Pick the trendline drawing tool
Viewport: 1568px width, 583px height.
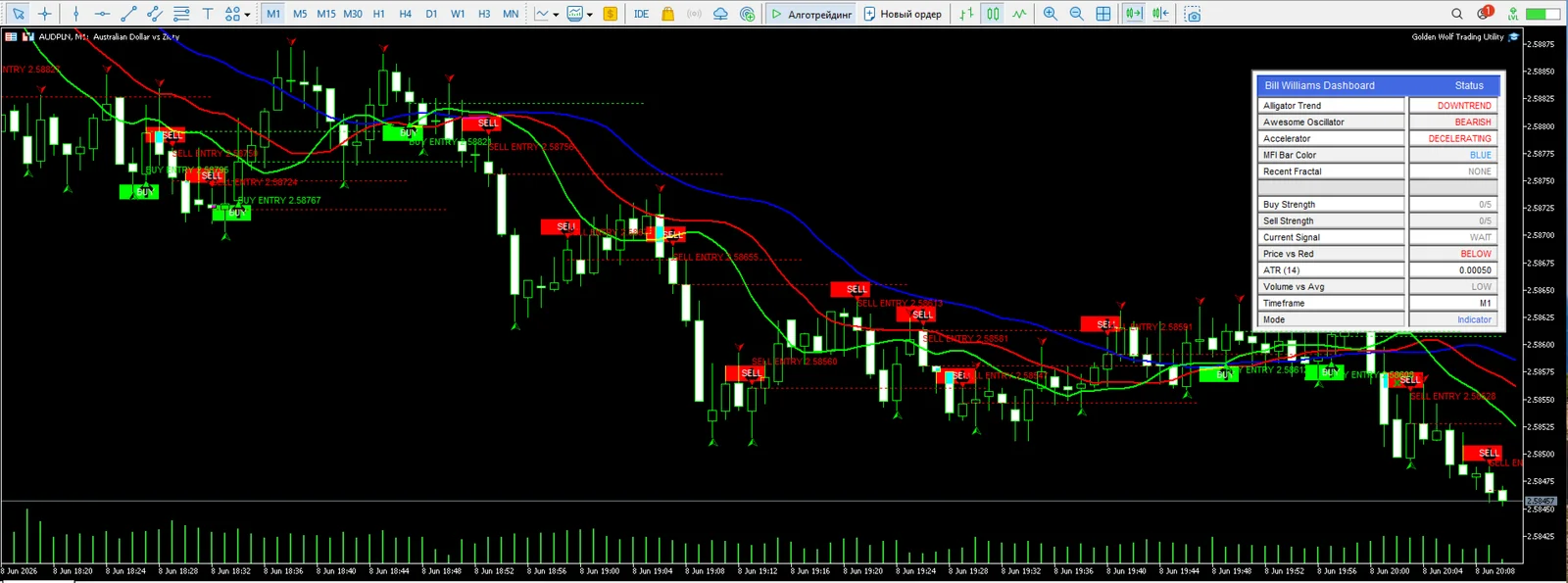pyautogui.click(x=128, y=14)
